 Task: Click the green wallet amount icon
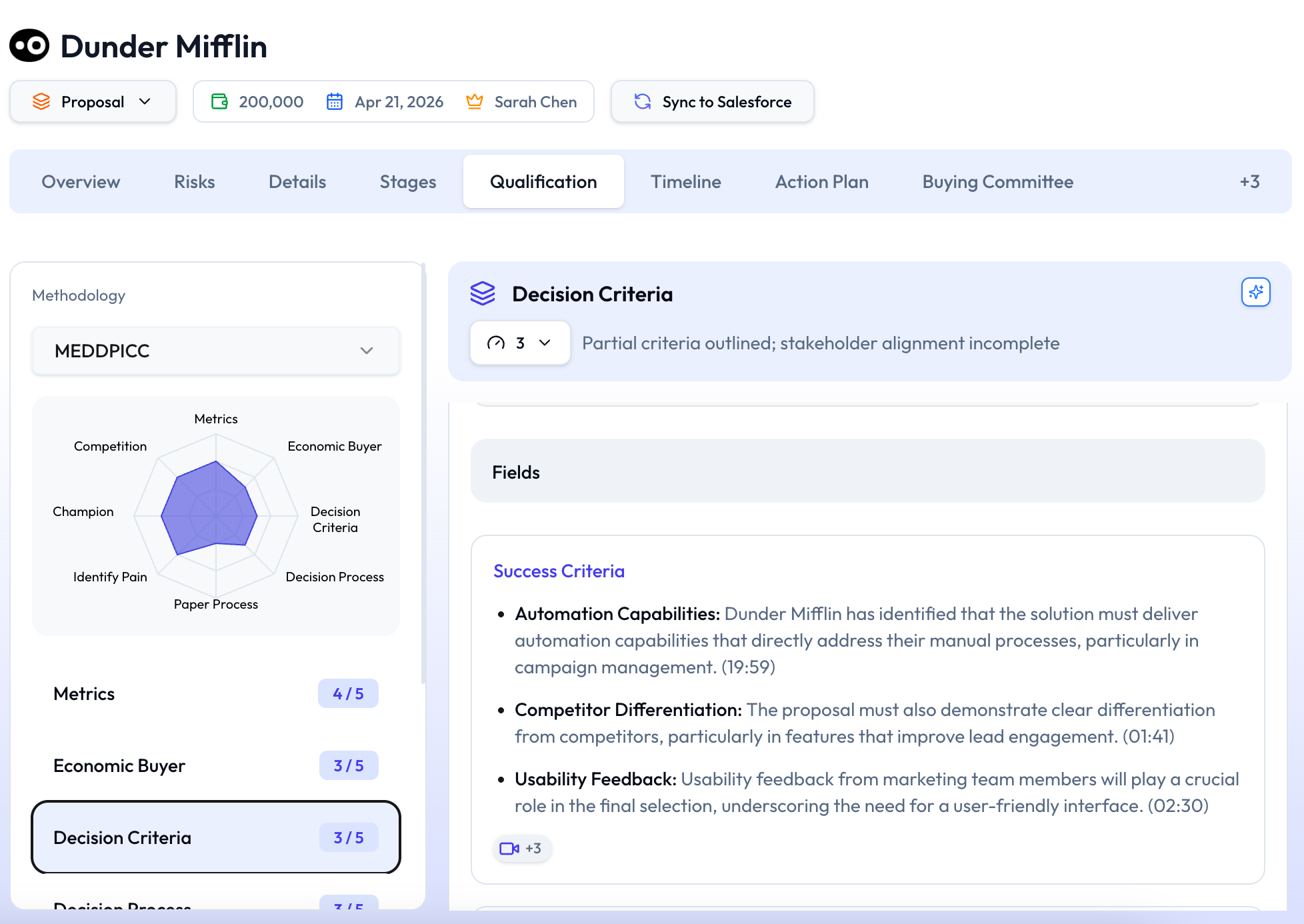tap(219, 101)
